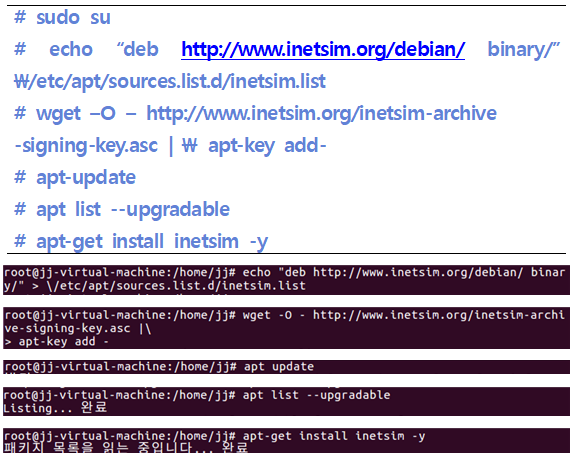Click terminal 'apt list --upgradable' command line
This screenshot has height=461, width=575.
(197, 395)
